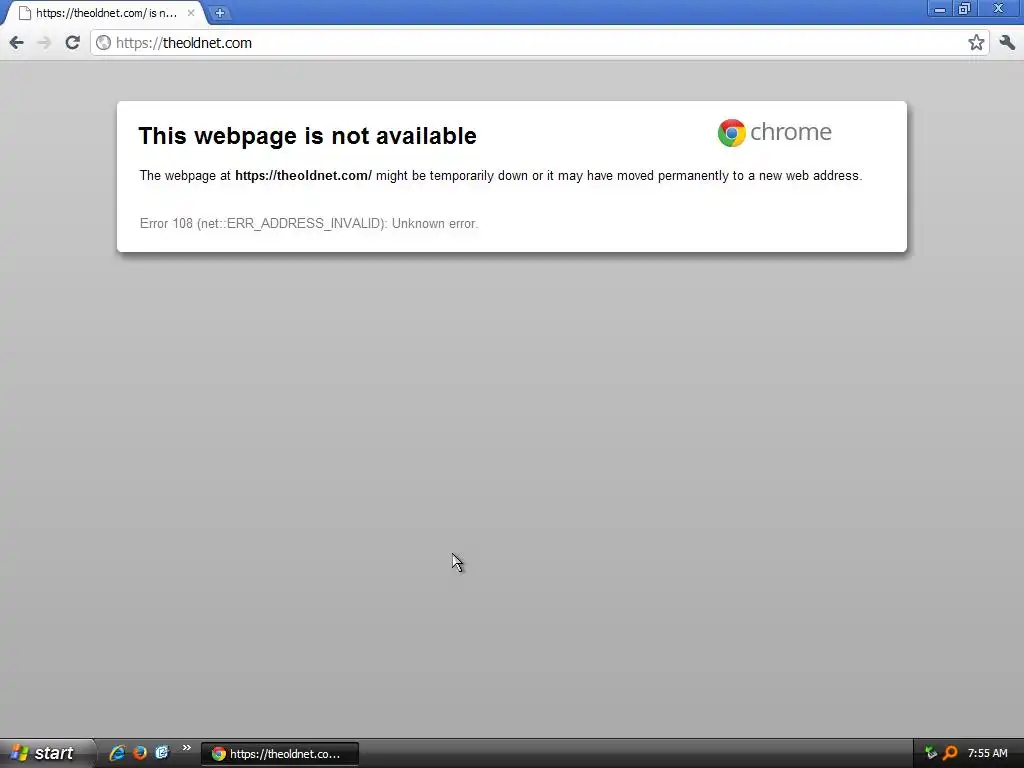Viewport: 1024px width, 768px height.
Task: Go back using the browser back arrow
Action: 16,43
